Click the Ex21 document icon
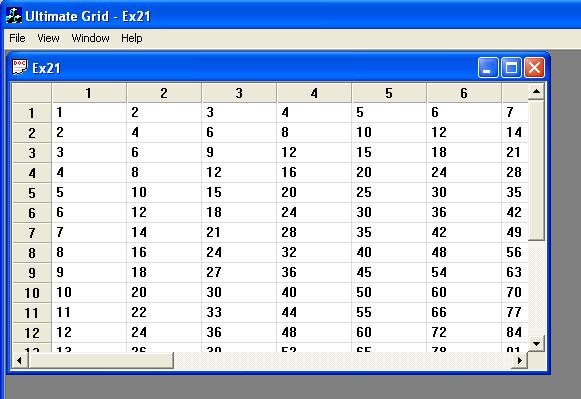Viewport: 581px width, 399px height. click(19, 67)
